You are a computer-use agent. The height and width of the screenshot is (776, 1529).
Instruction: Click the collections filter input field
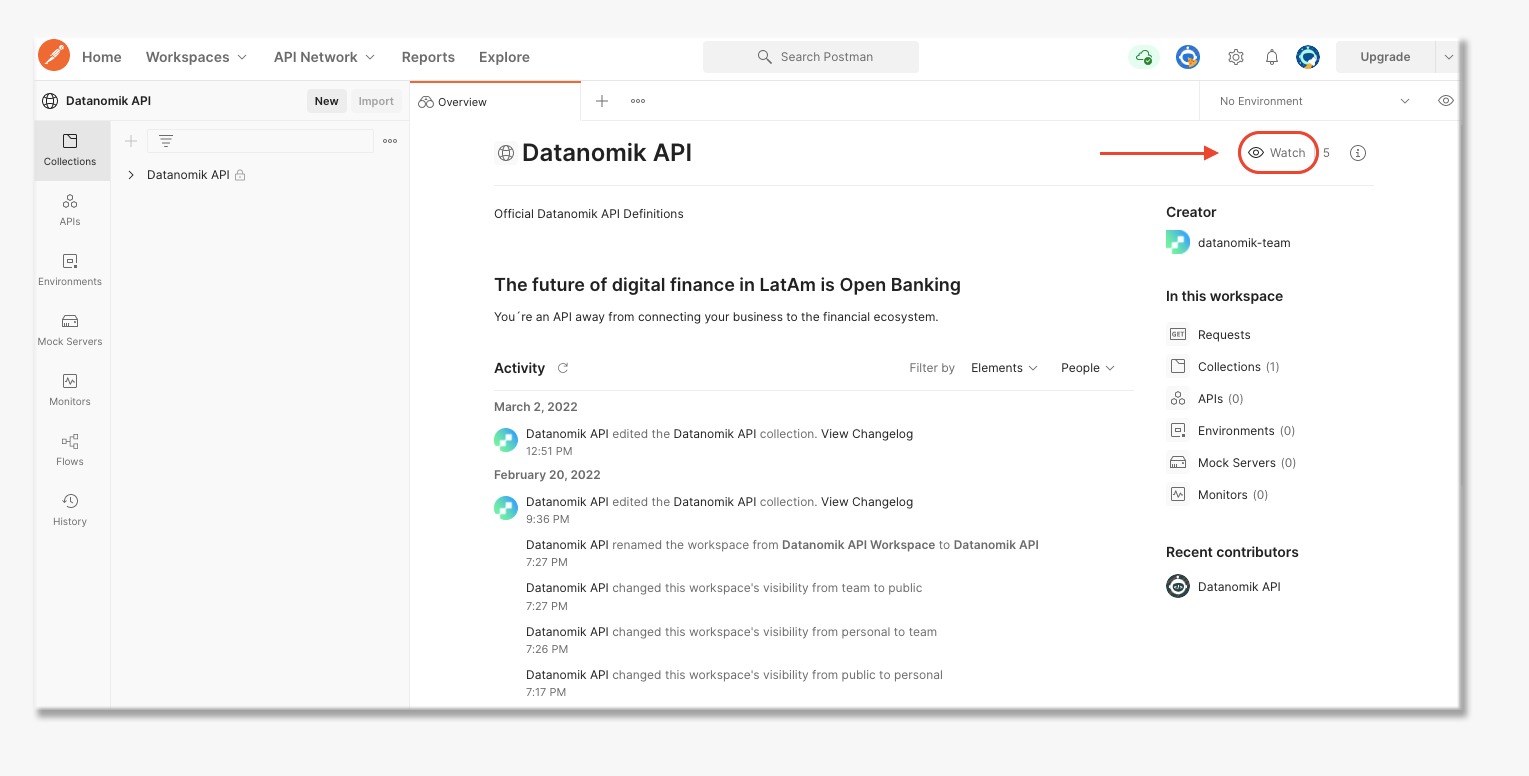pos(260,141)
